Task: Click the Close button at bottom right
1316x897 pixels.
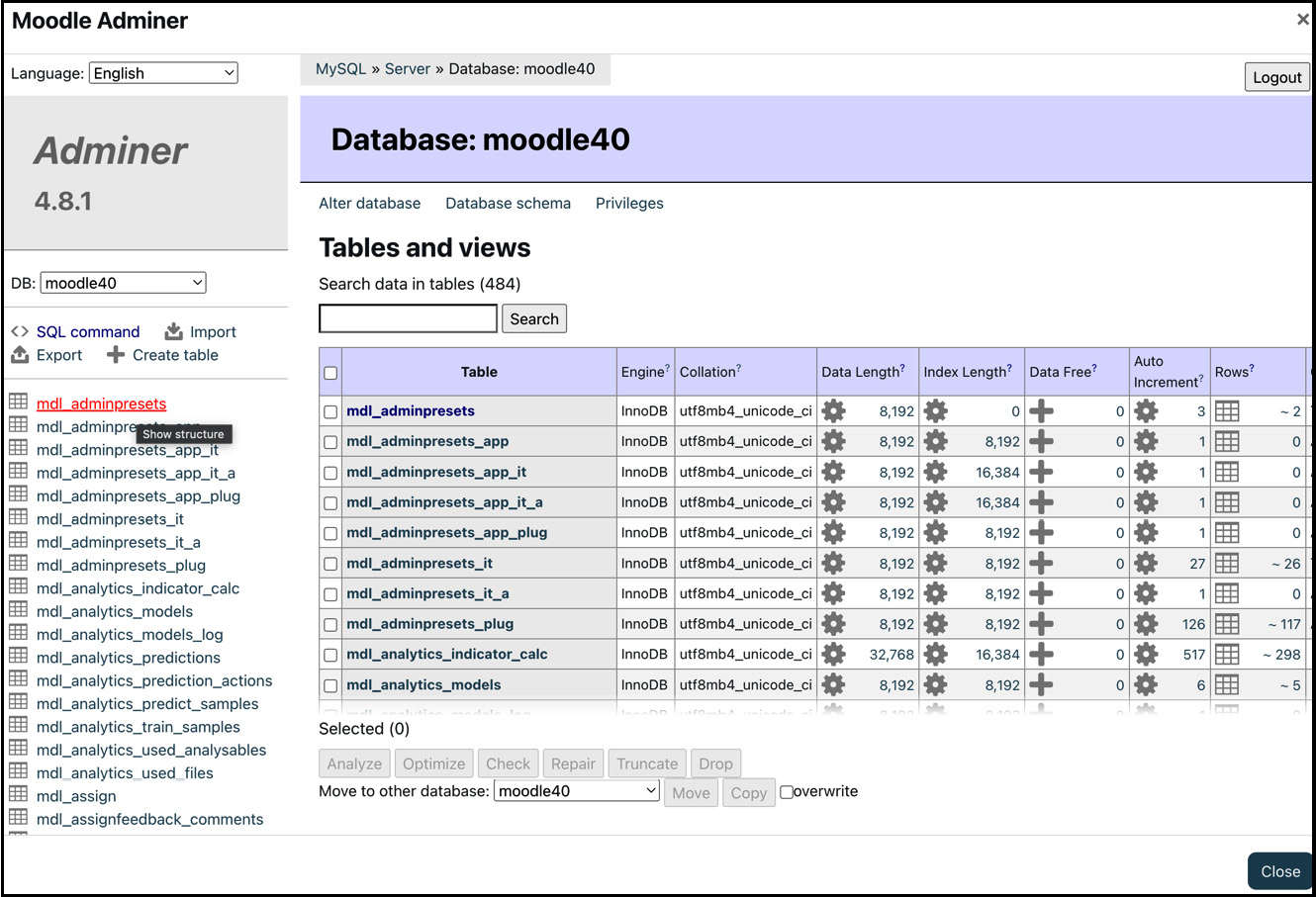Action: click(1280, 871)
